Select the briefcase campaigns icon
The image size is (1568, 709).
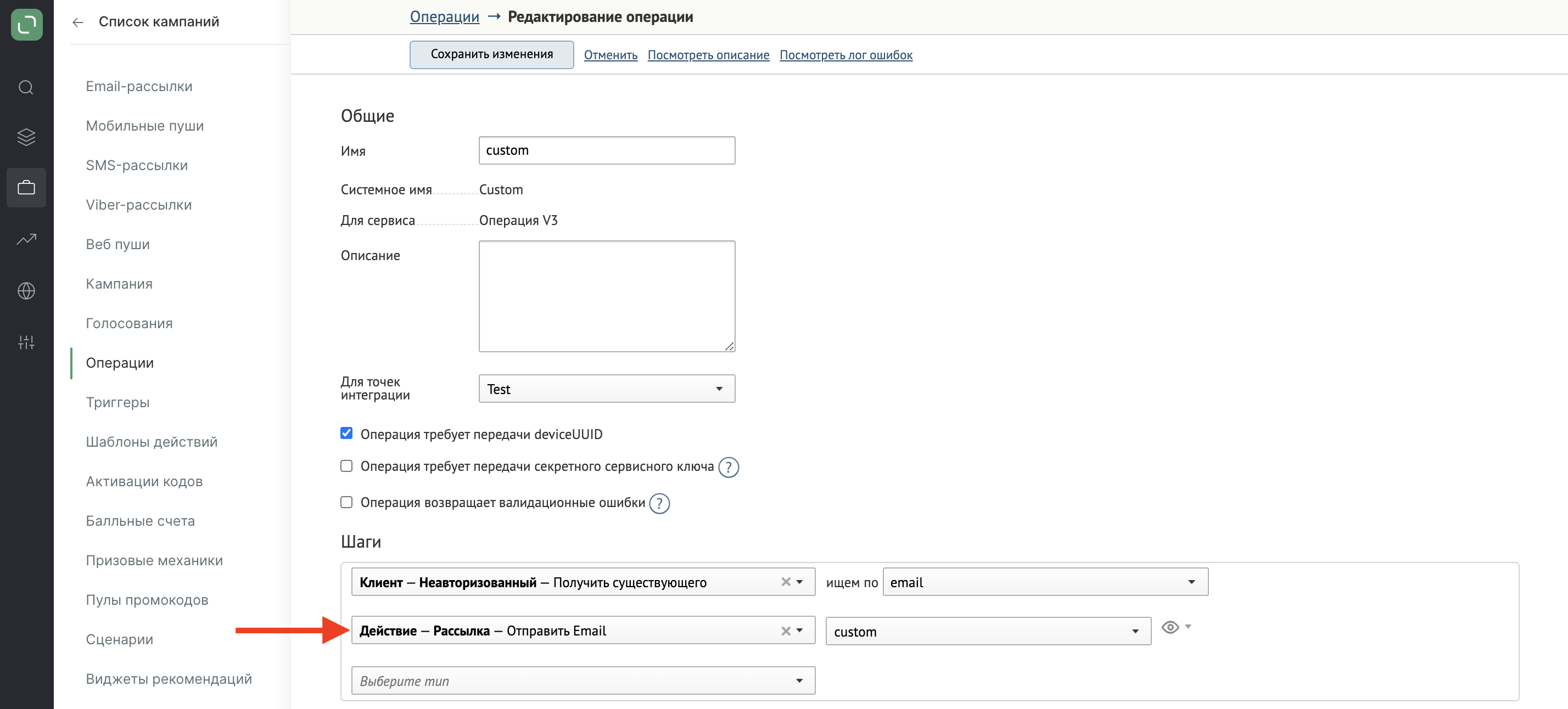(x=26, y=188)
